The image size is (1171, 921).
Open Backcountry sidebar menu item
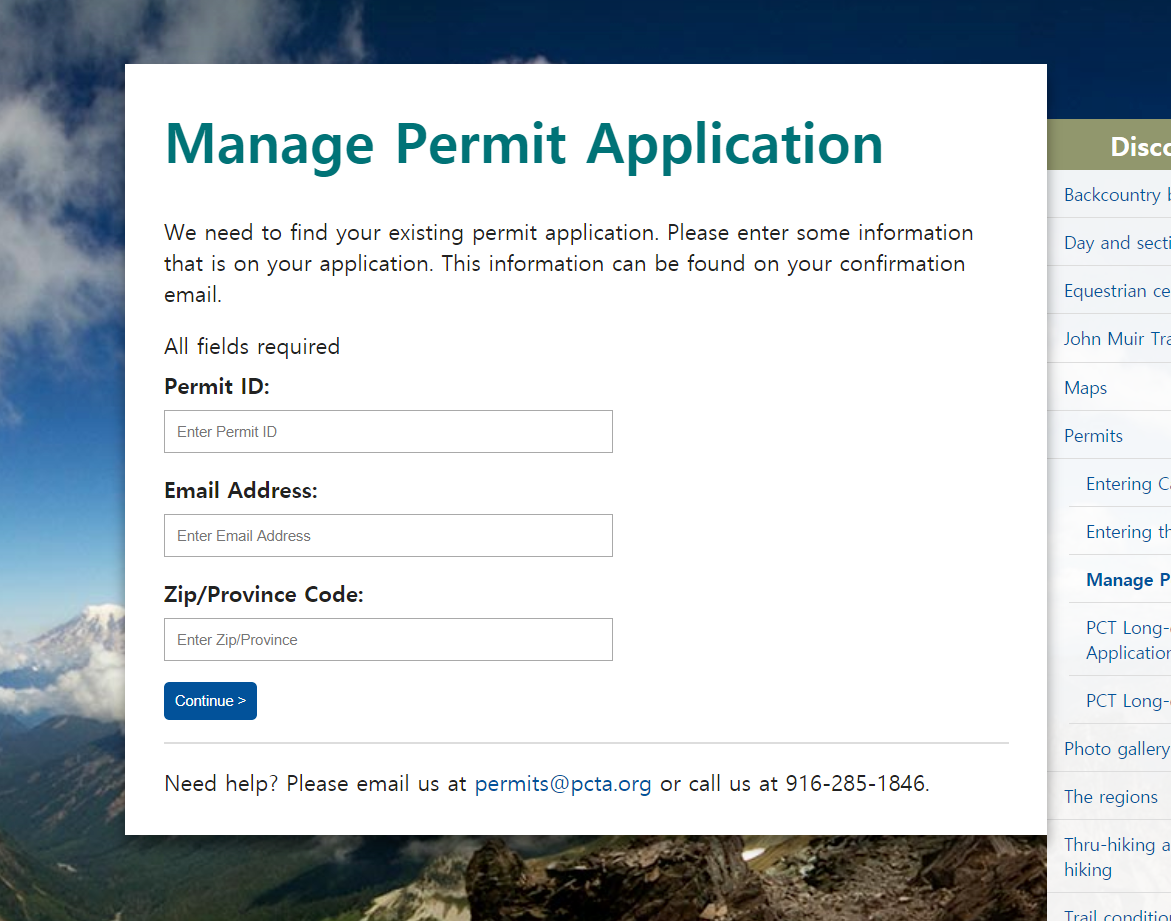point(1117,194)
